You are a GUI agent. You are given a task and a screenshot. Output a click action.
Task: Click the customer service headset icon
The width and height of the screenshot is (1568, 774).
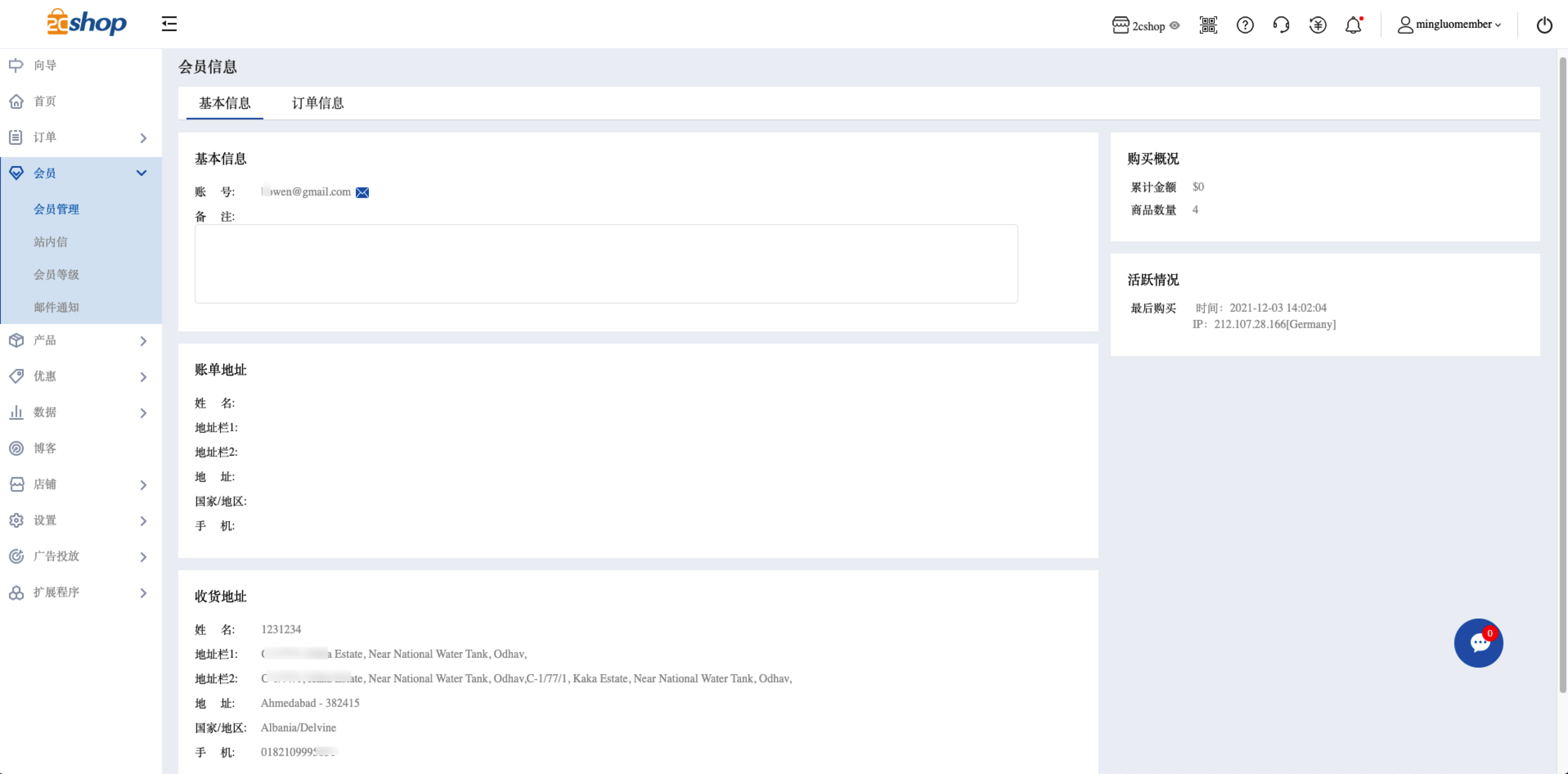(x=1281, y=25)
